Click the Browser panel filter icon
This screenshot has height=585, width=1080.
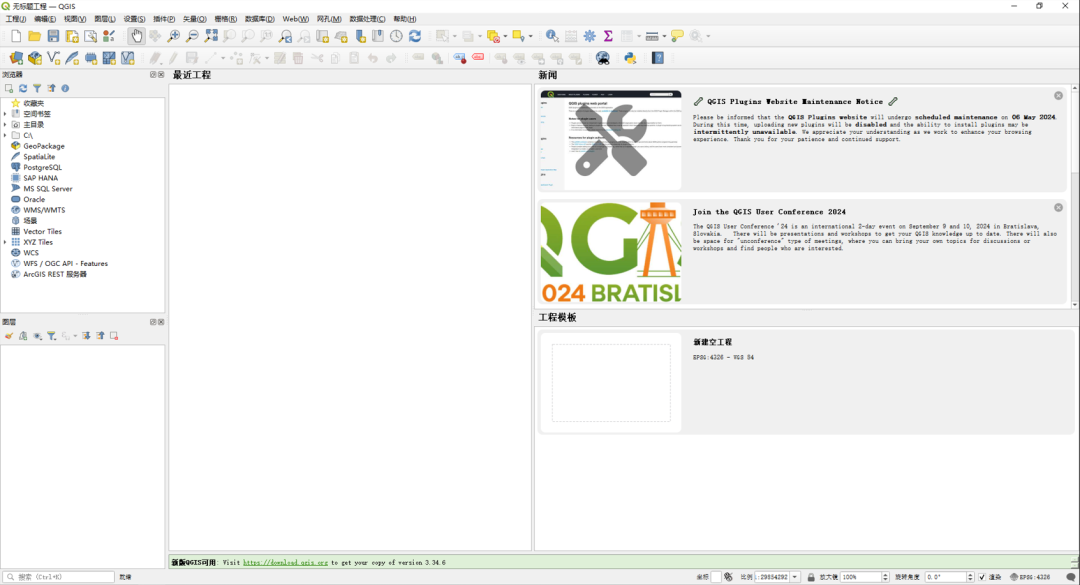coord(37,88)
